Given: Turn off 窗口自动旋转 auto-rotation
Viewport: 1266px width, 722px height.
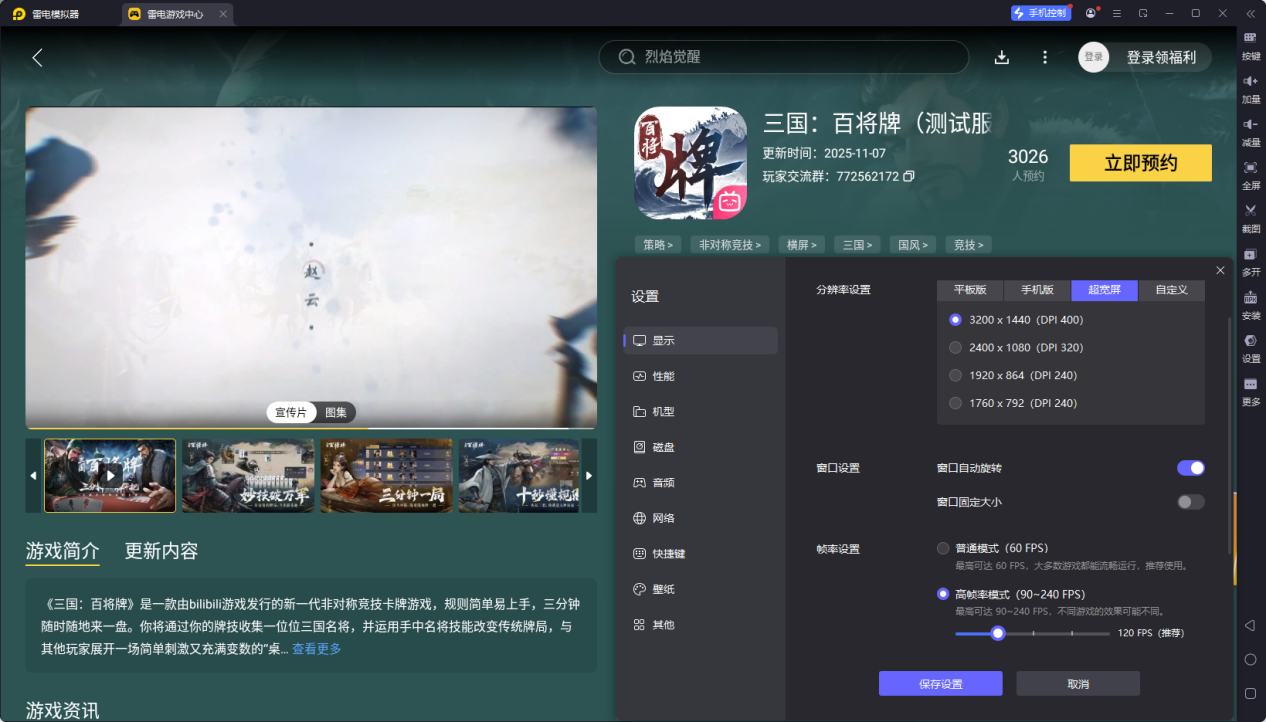Looking at the screenshot, I should [1191, 467].
